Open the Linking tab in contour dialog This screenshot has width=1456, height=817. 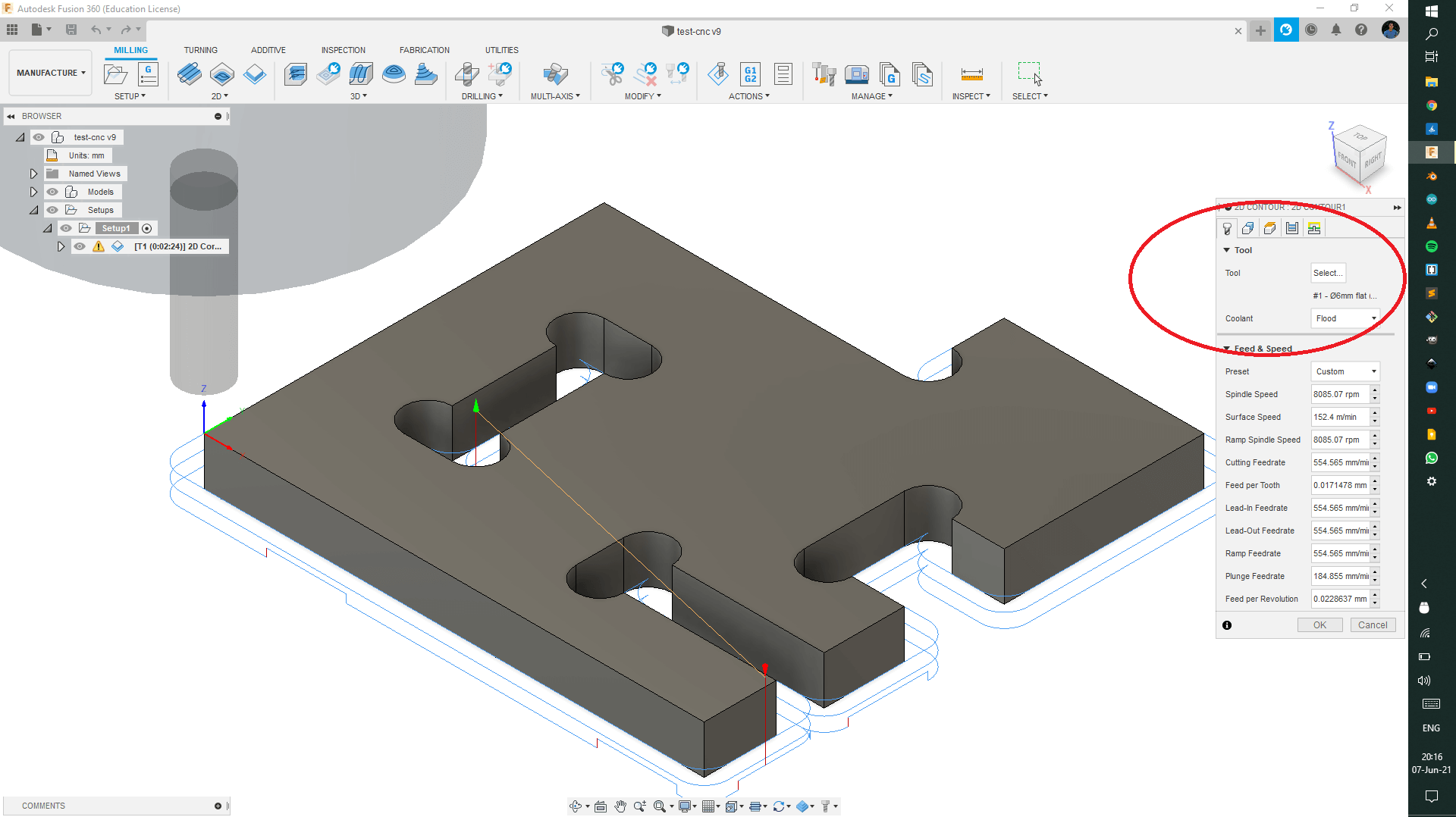1314,228
